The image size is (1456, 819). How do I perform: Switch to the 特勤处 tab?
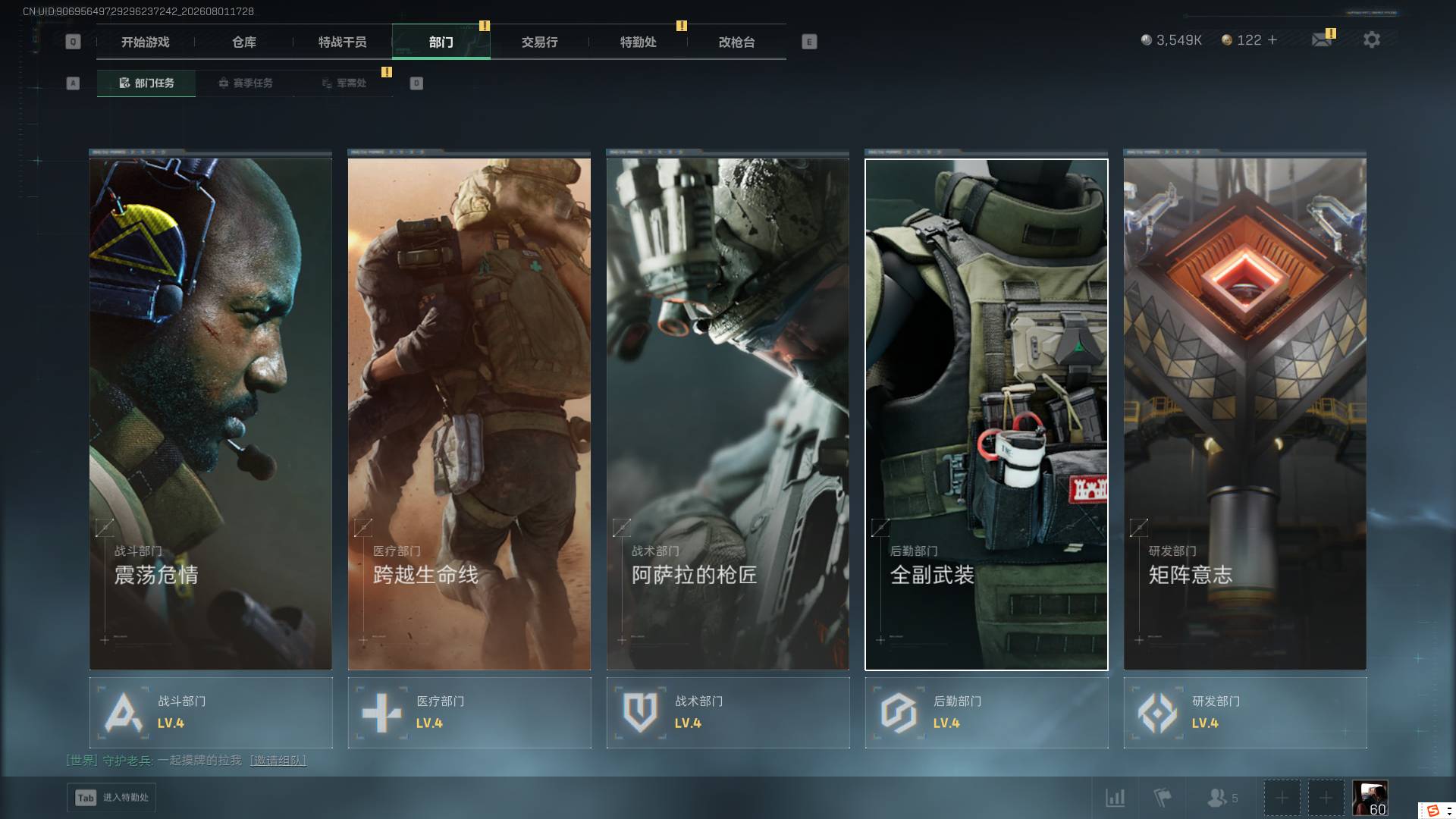coord(639,42)
